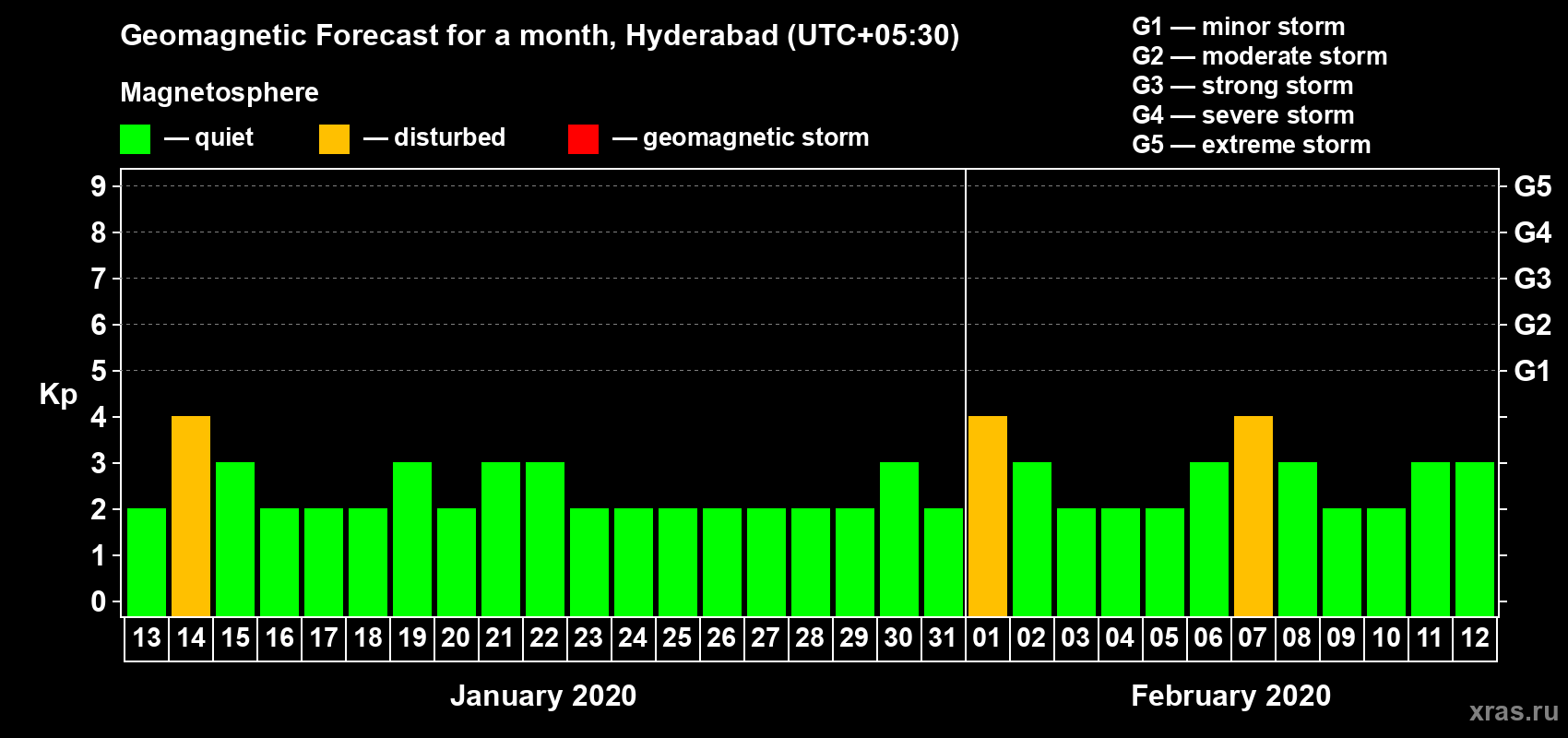Select the green bar for January 21
1568x738 pixels.
pyautogui.click(x=501, y=540)
